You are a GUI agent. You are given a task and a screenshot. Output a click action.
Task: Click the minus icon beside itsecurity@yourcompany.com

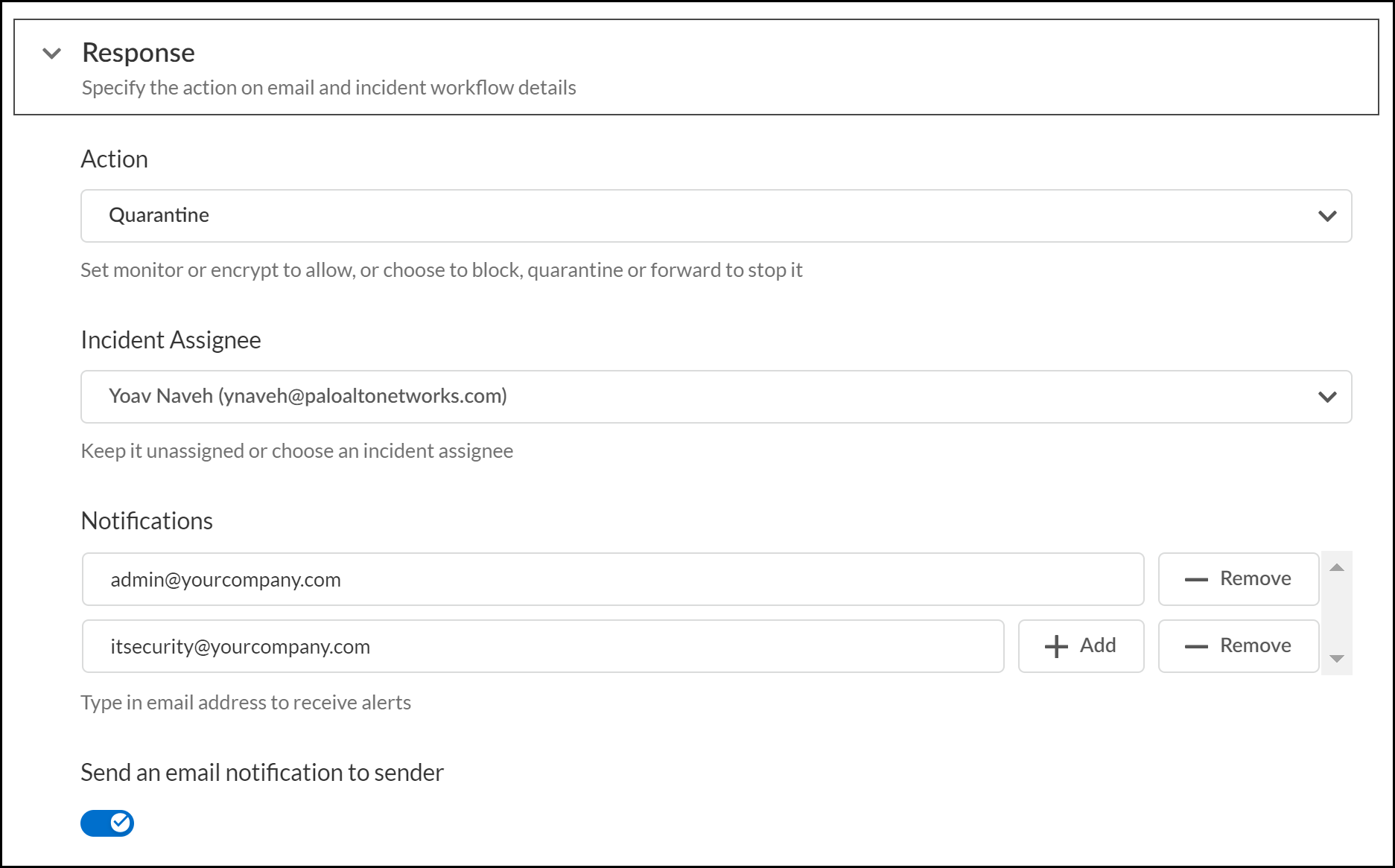coord(1196,645)
